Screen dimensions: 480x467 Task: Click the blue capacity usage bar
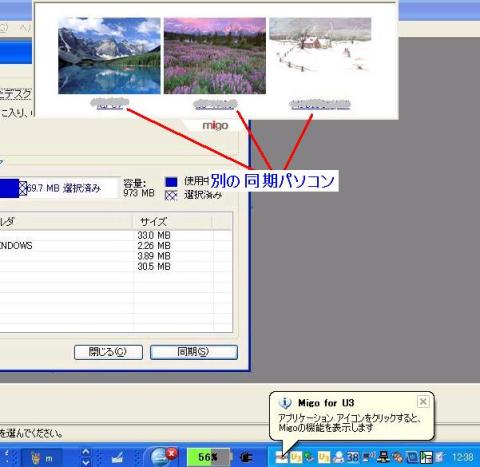[x=9, y=188]
